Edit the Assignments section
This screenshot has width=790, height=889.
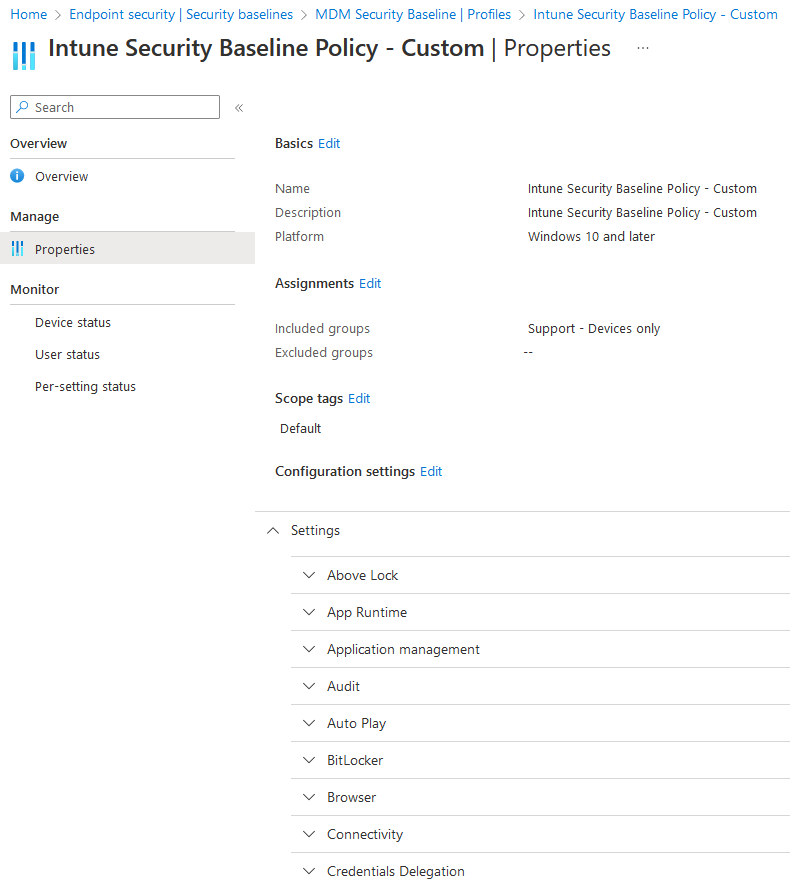tap(370, 283)
